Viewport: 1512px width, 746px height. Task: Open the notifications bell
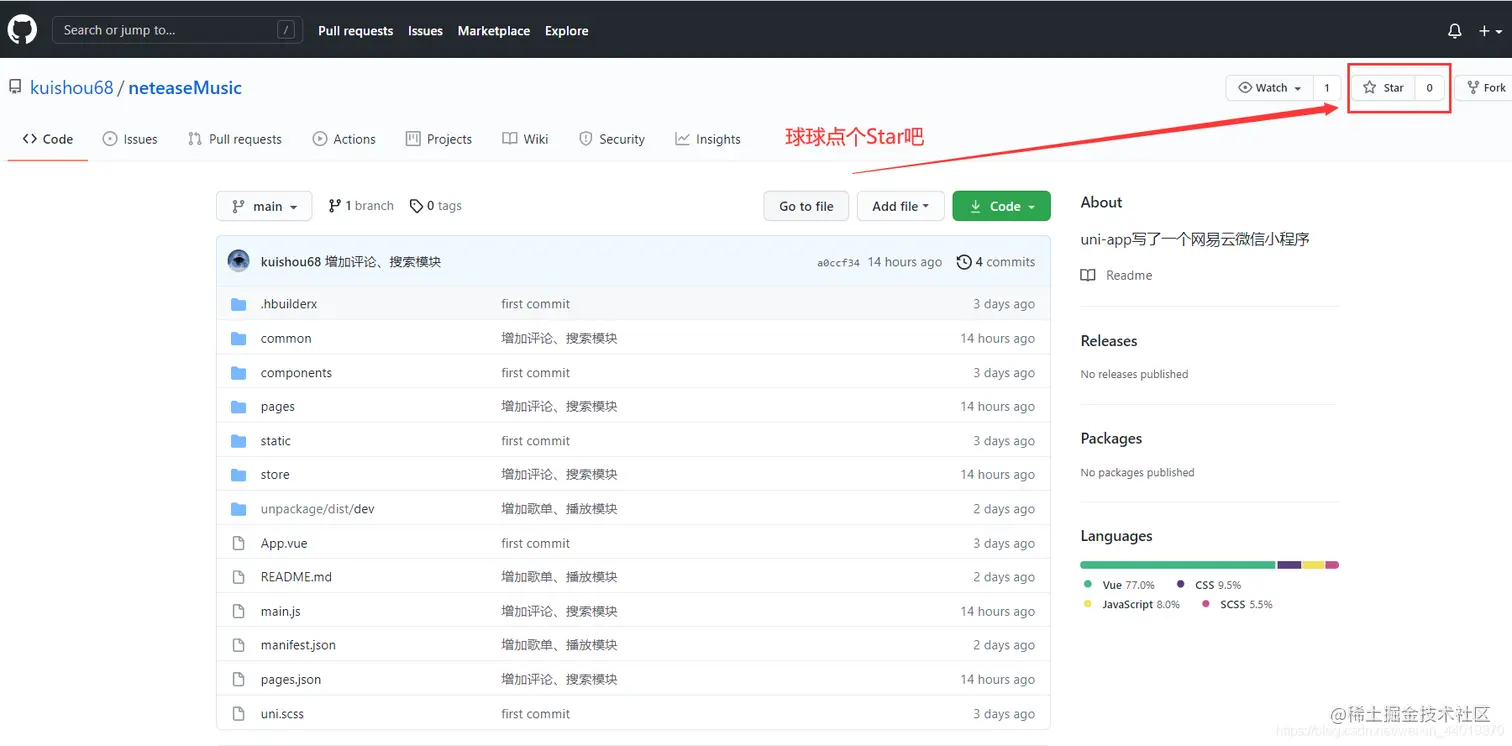[1455, 31]
